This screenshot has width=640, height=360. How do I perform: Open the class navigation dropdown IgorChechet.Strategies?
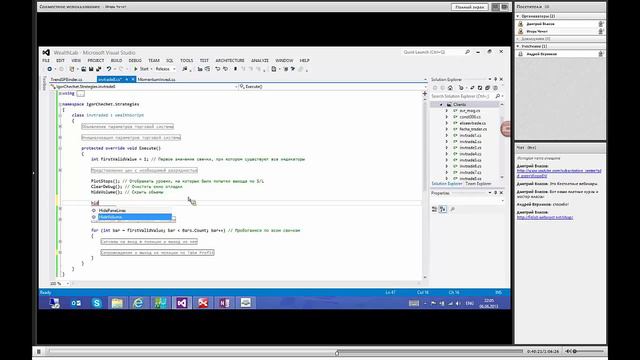(144, 87)
